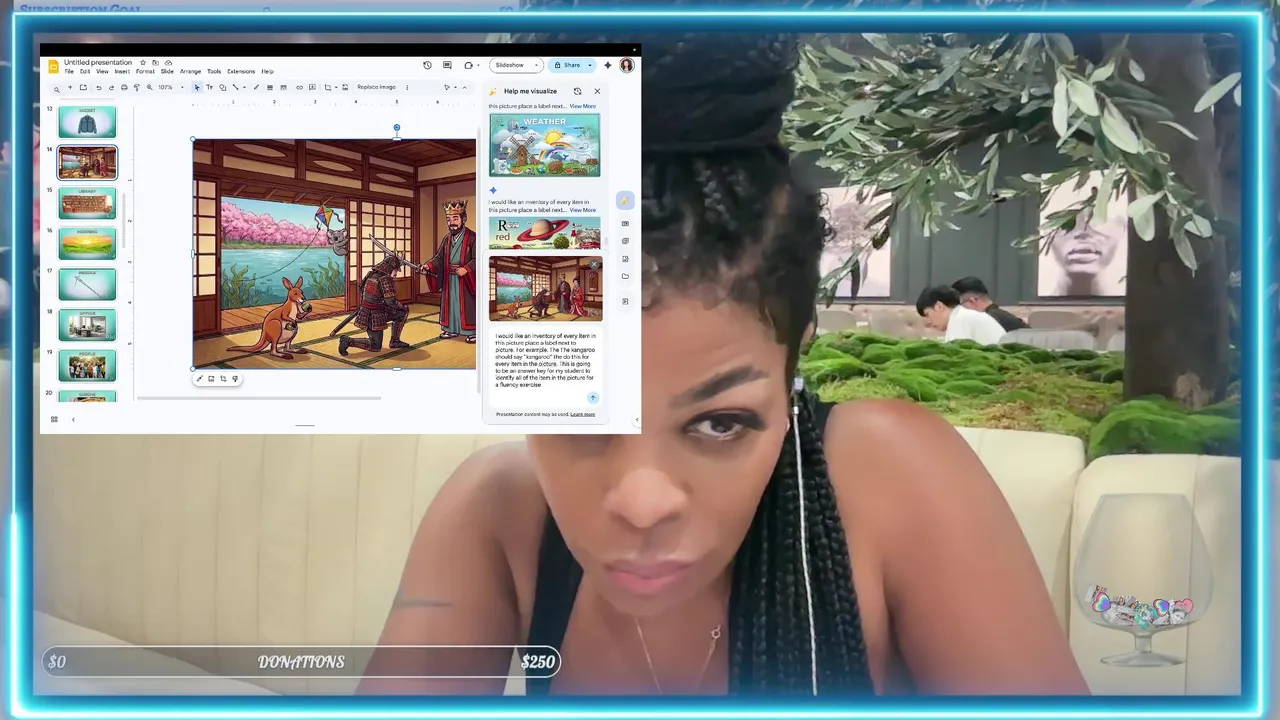Select the Text box tool

[x=209, y=87]
